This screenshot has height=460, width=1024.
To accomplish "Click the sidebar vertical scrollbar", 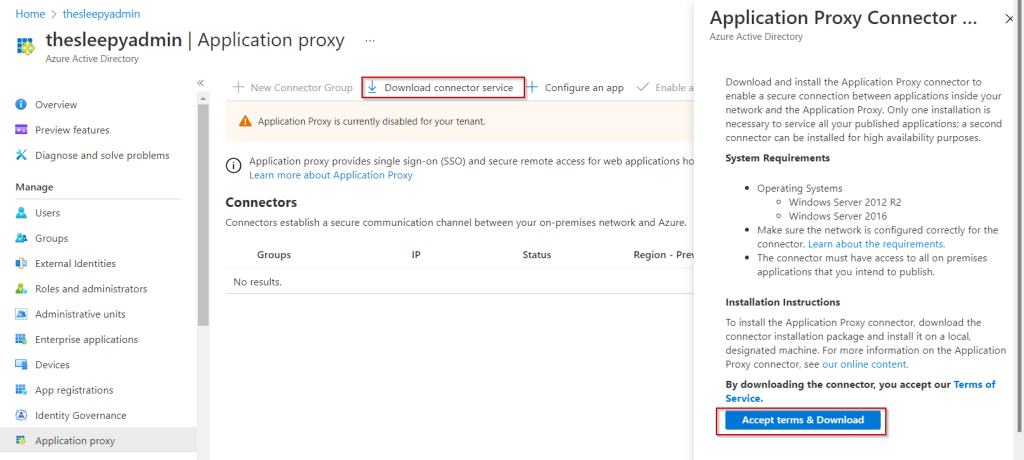I will 203,220.
